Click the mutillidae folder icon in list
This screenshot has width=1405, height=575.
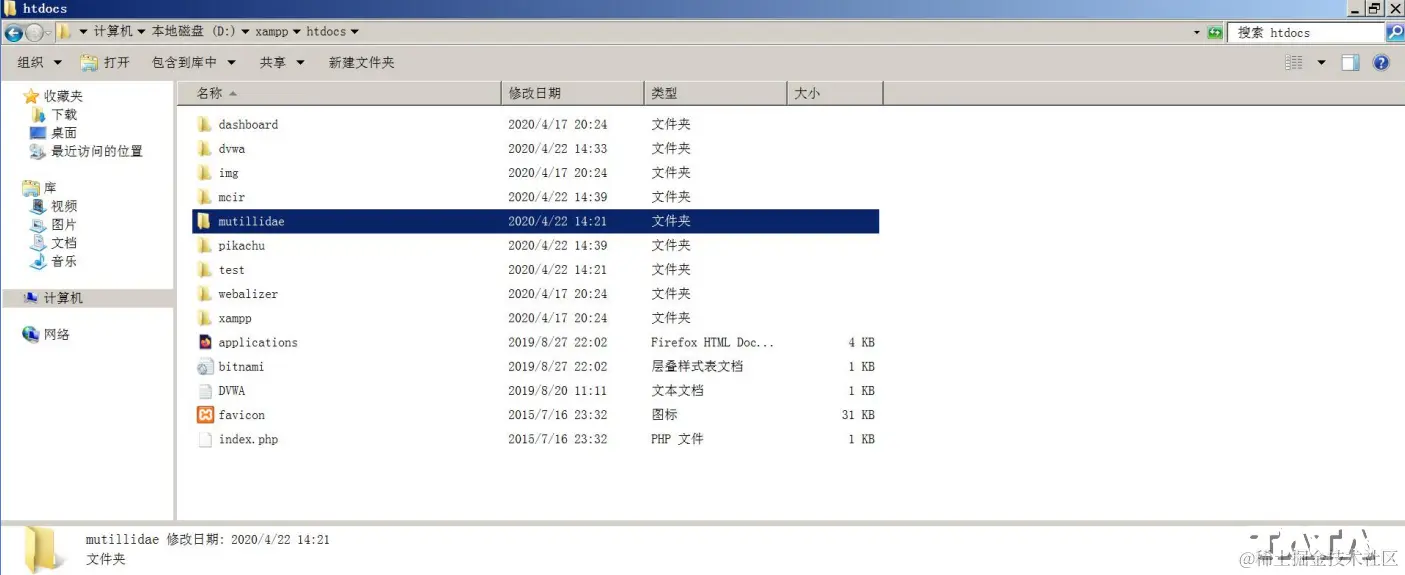coord(205,221)
